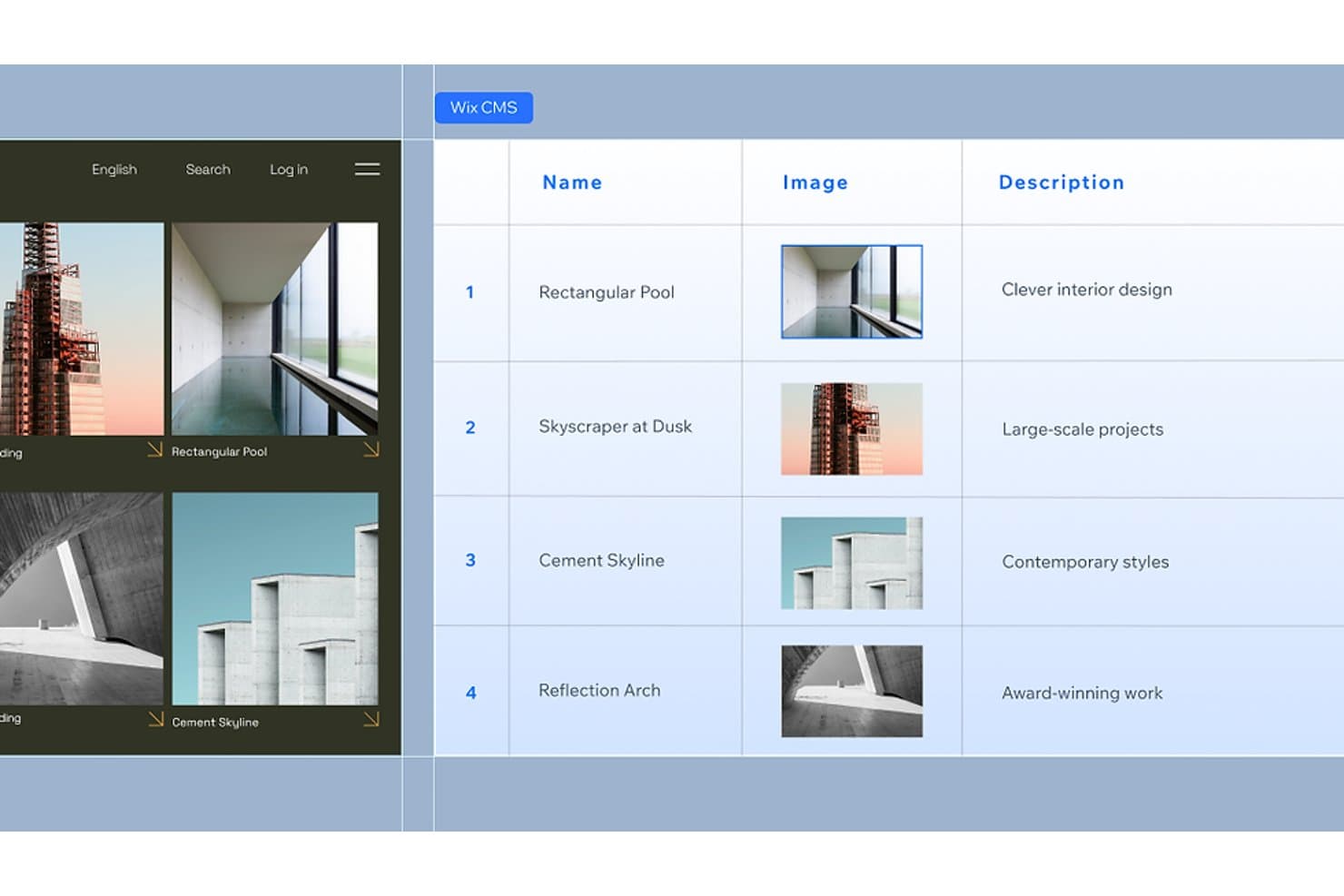
Task: Select row number 4 in the table
Action: pos(470,693)
